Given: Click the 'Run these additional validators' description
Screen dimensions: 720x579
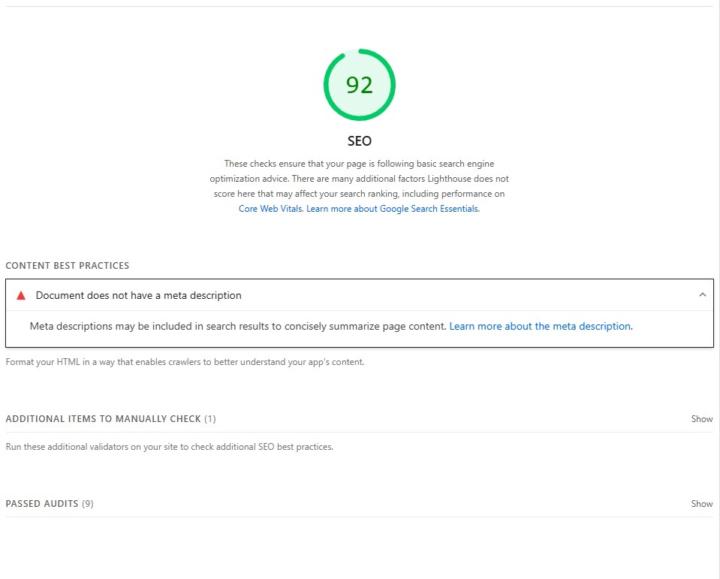Looking at the screenshot, I should [169, 447].
